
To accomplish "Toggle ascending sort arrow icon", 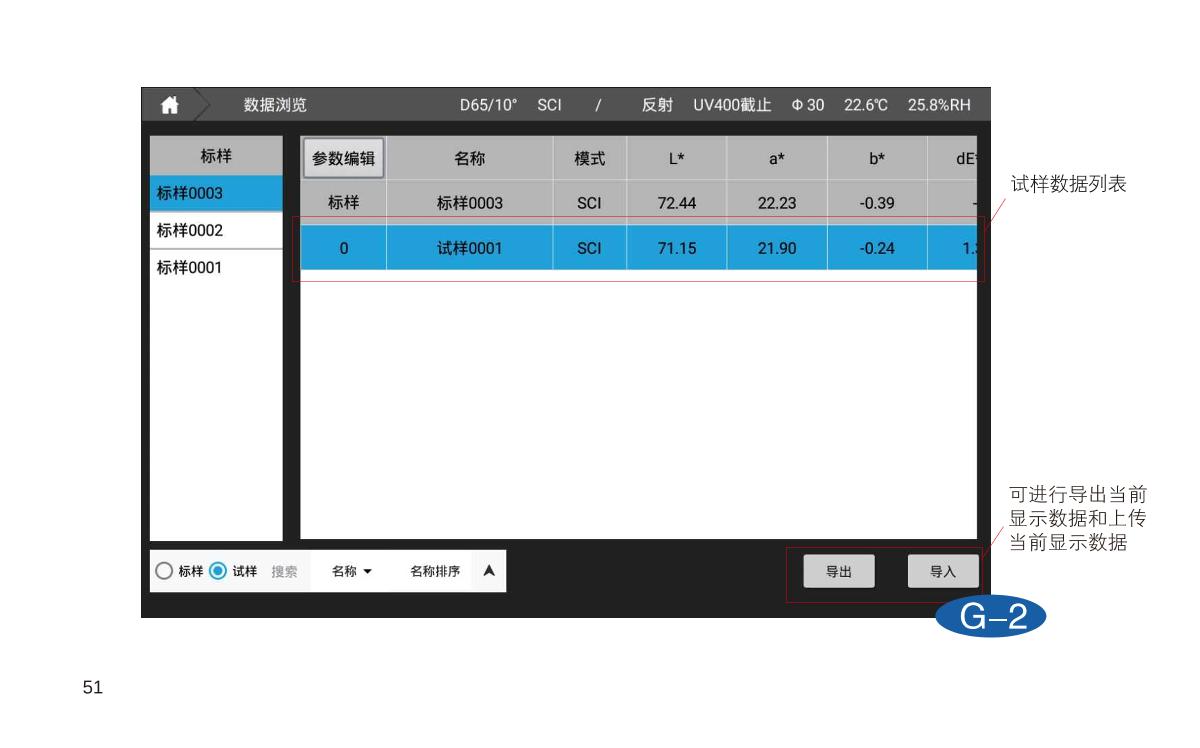I will click(488, 571).
